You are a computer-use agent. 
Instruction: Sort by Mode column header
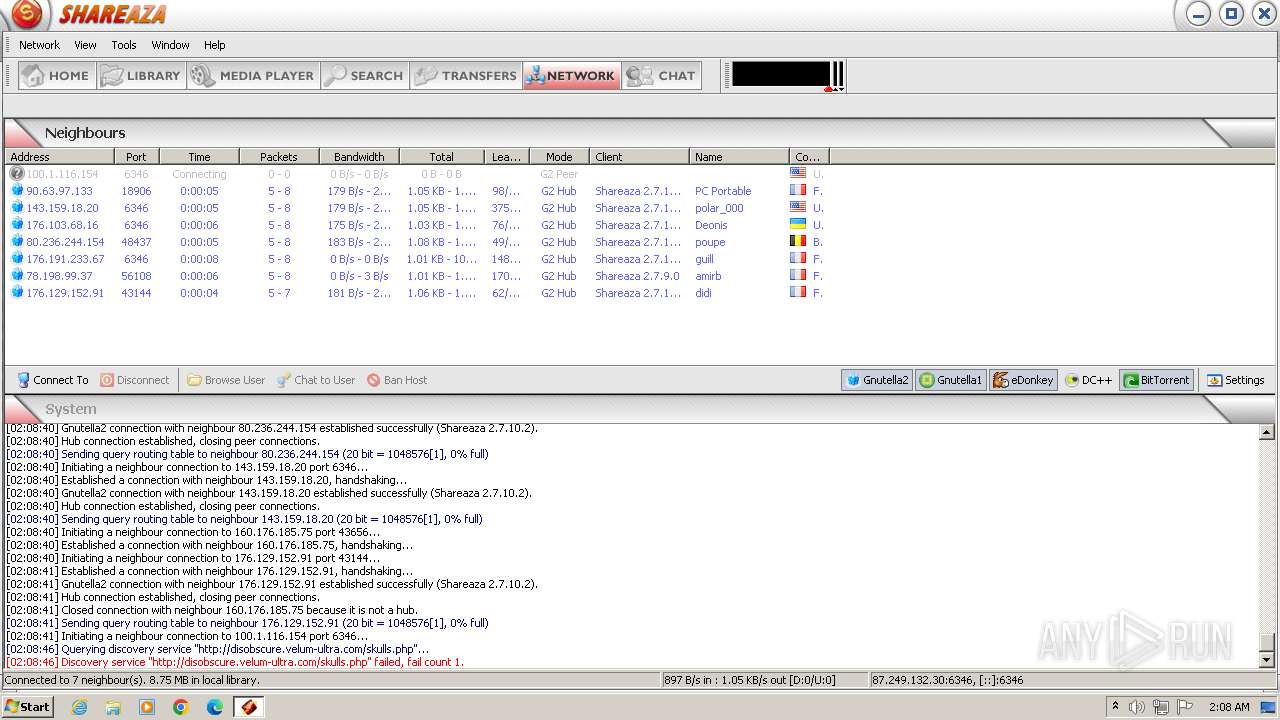pyautogui.click(x=559, y=157)
